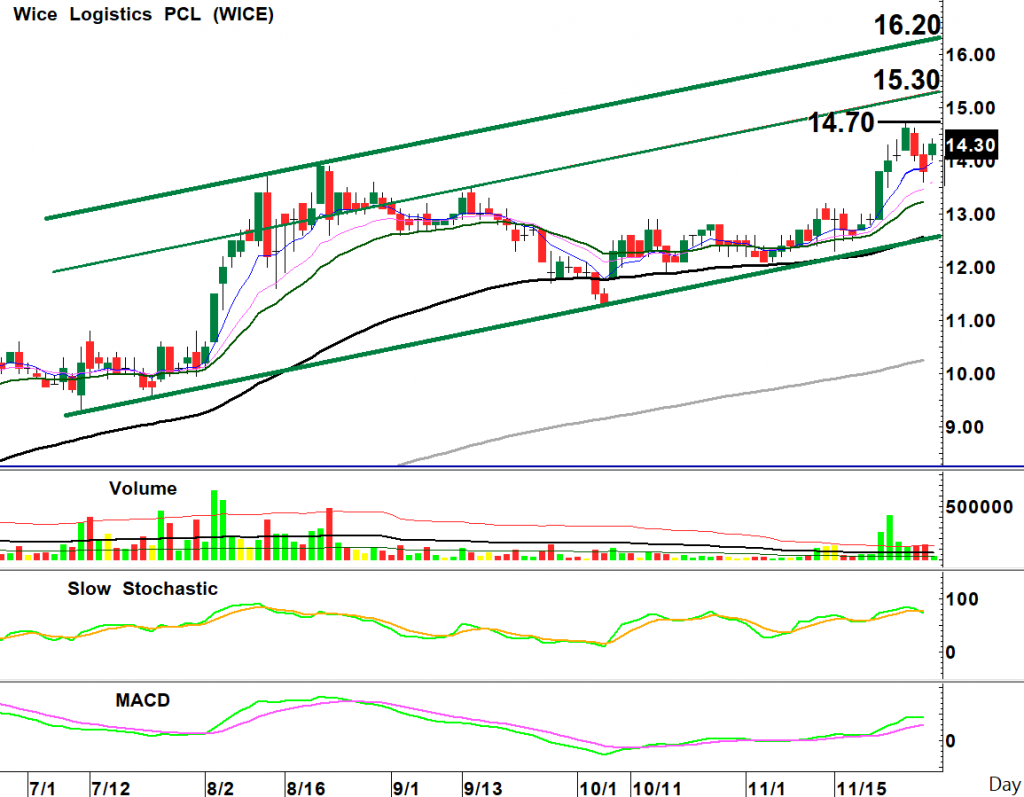Click the 8/16 date label
This screenshot has width=1024, height=797.
pos(306,788)
